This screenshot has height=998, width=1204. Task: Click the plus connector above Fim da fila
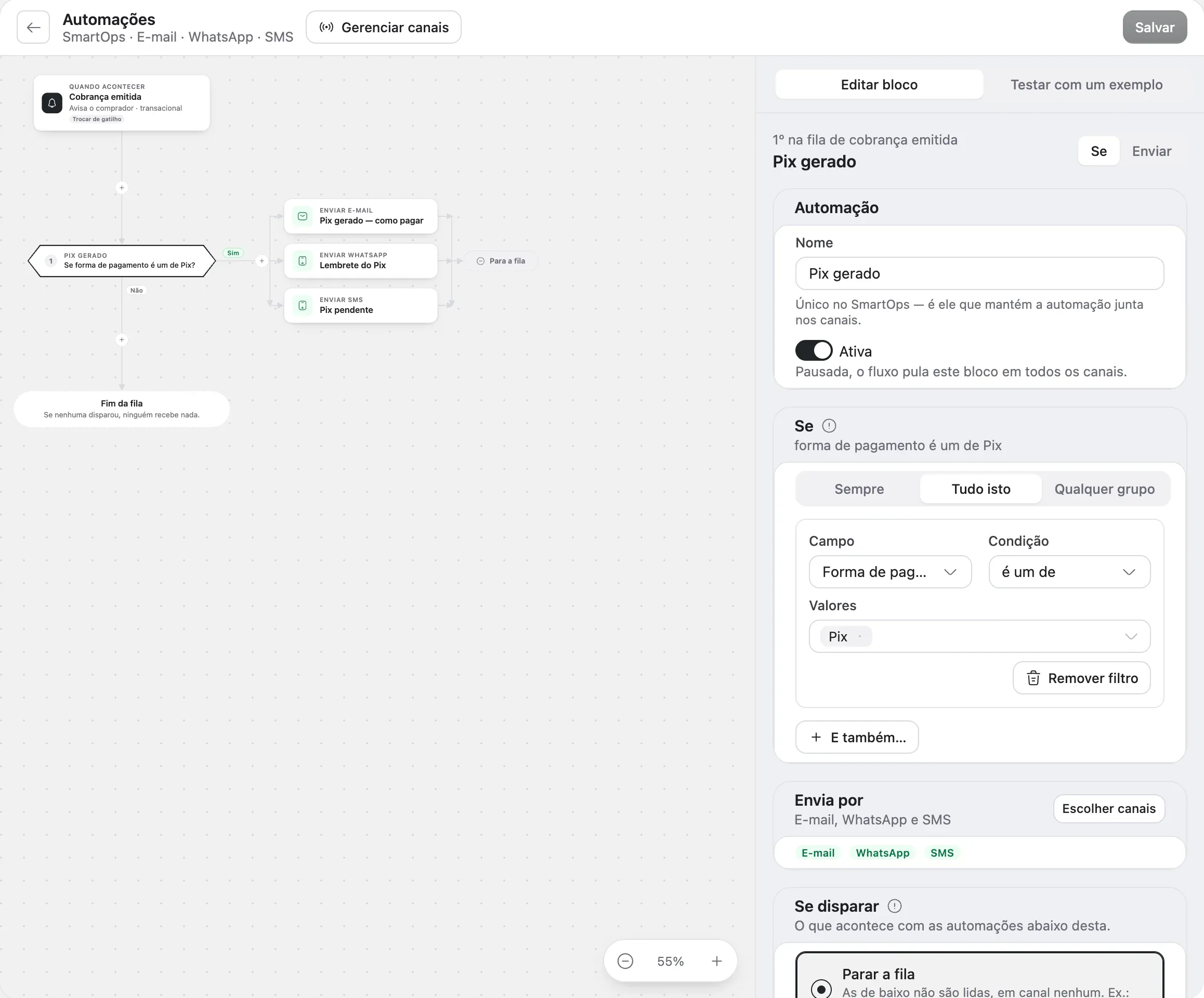(122, 339)
